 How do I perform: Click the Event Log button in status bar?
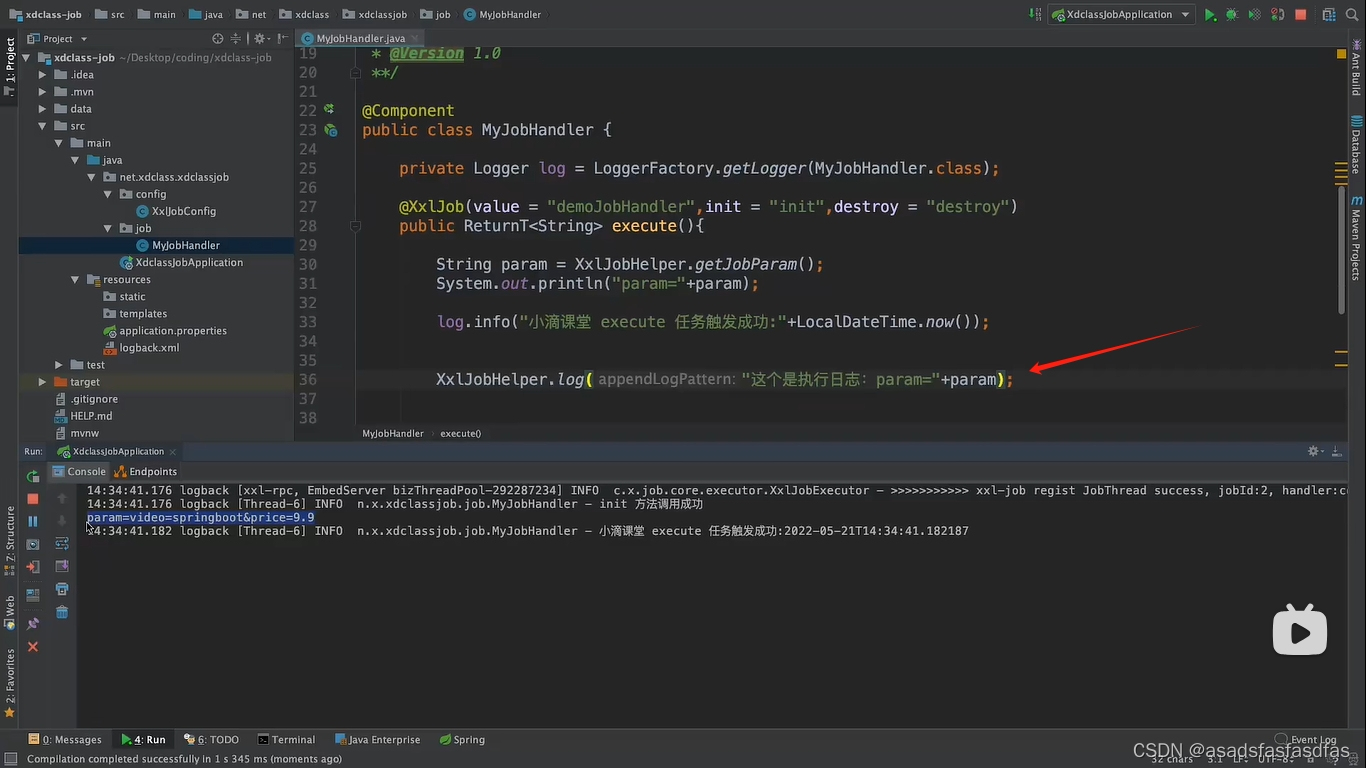[1307, 740]
